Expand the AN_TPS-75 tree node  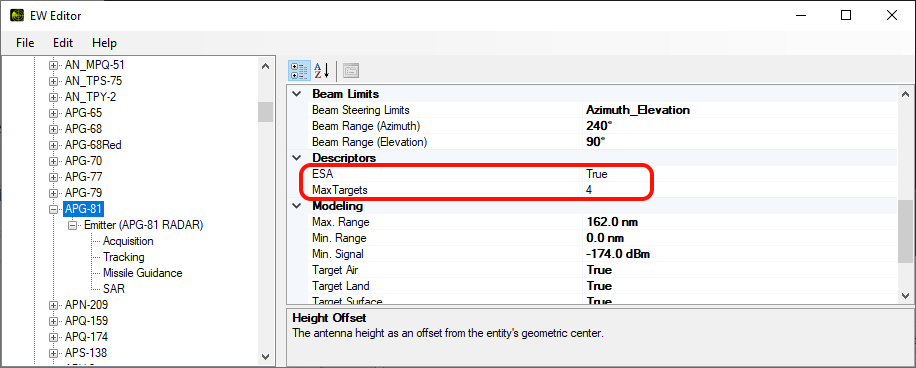coord(53,81)
